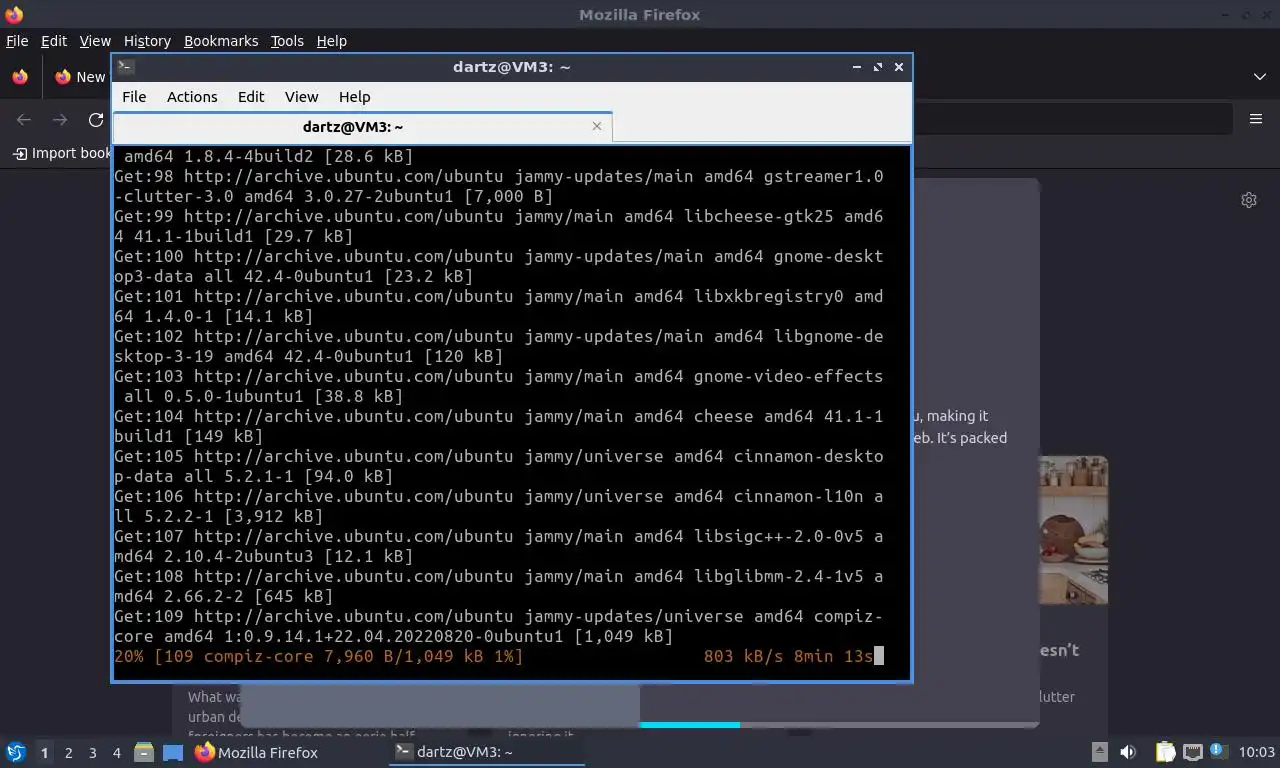
Task: Maximize the terminal window
Action: pos(878,67)
